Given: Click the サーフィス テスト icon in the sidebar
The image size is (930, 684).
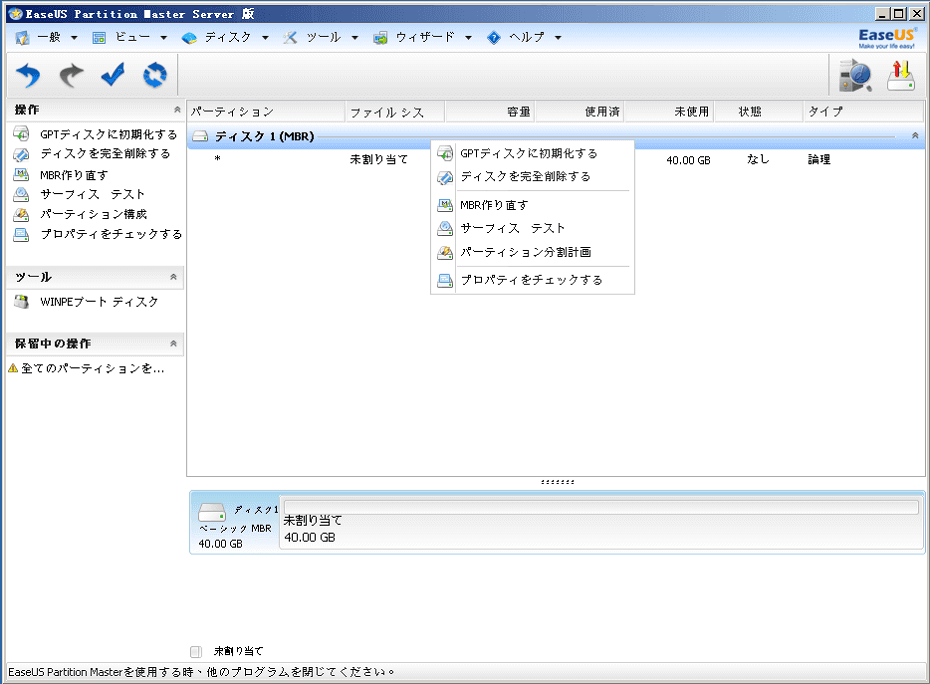Looking at the screenshot, I should click(x=21, y=194).
